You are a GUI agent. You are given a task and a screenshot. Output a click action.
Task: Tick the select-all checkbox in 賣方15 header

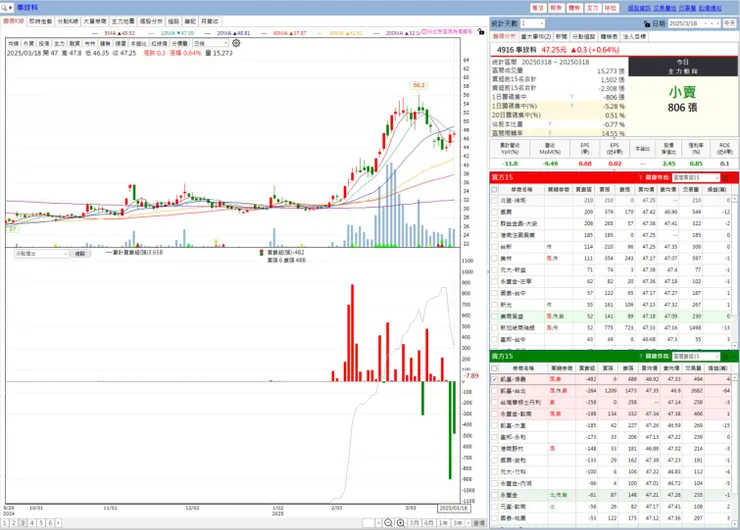(x=494, y=368)
